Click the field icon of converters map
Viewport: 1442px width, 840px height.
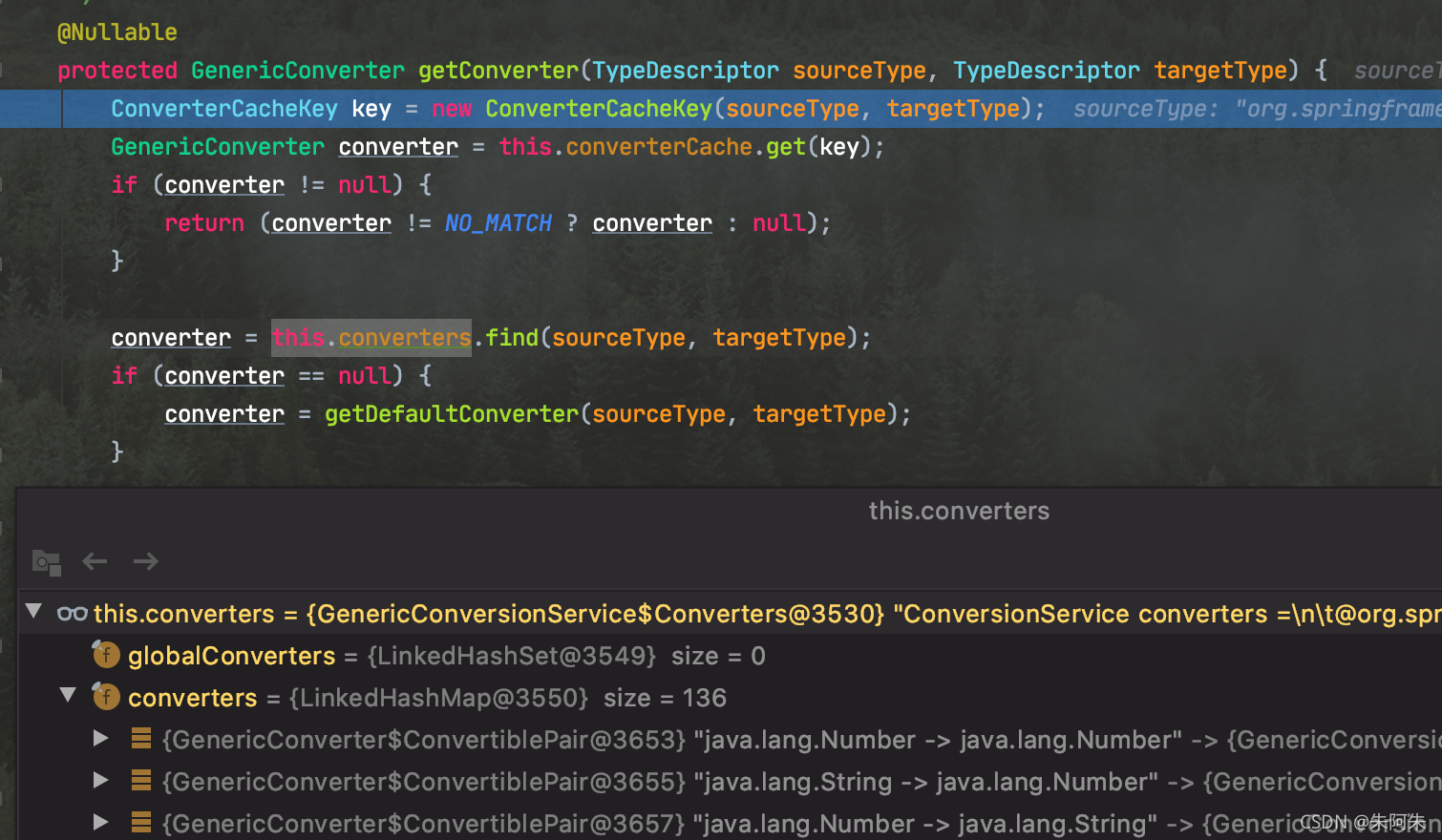click(106, 697)
